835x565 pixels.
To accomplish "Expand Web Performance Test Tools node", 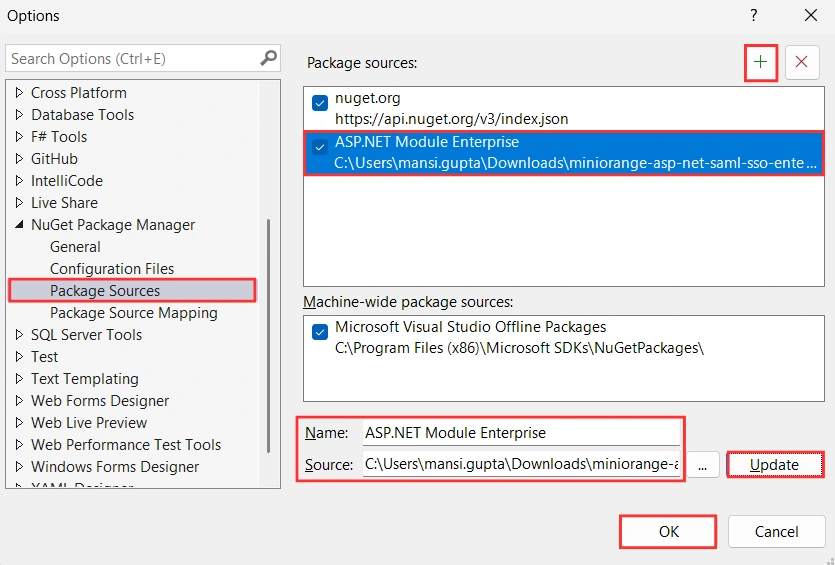I will point(19,445).
